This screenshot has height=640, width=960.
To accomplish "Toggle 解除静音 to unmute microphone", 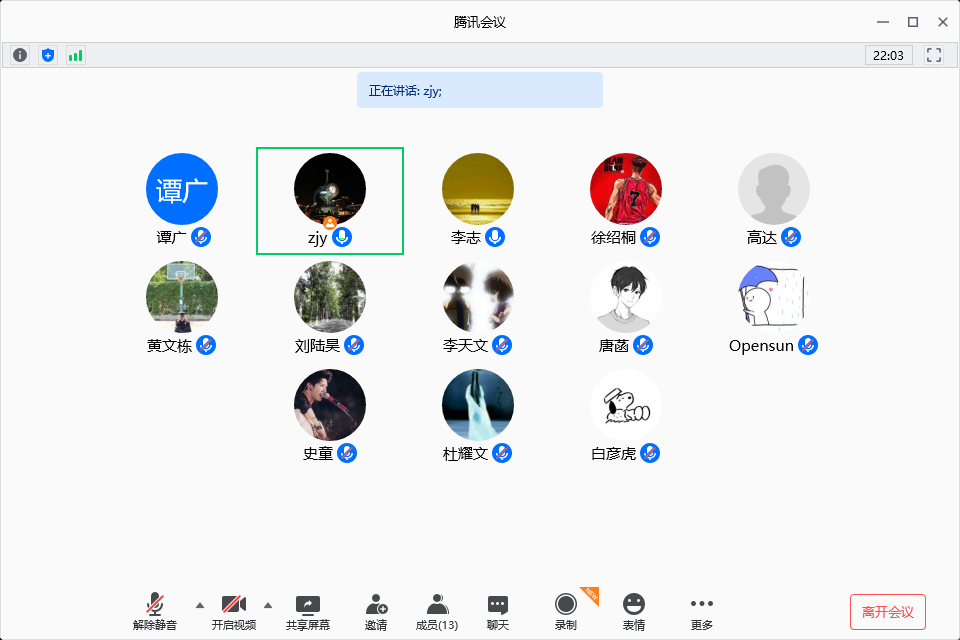I will (154, 611).
